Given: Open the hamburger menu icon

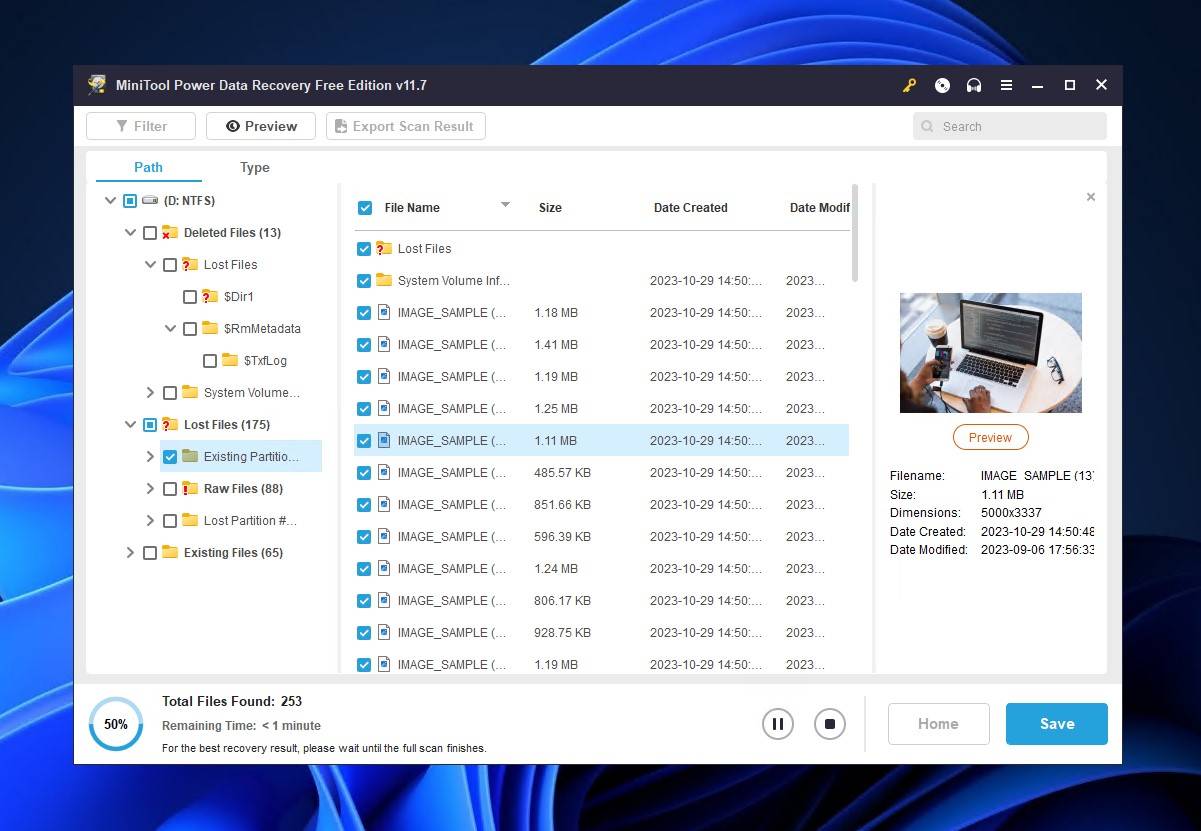Looking at the screenshot, I should point(1006,85).
